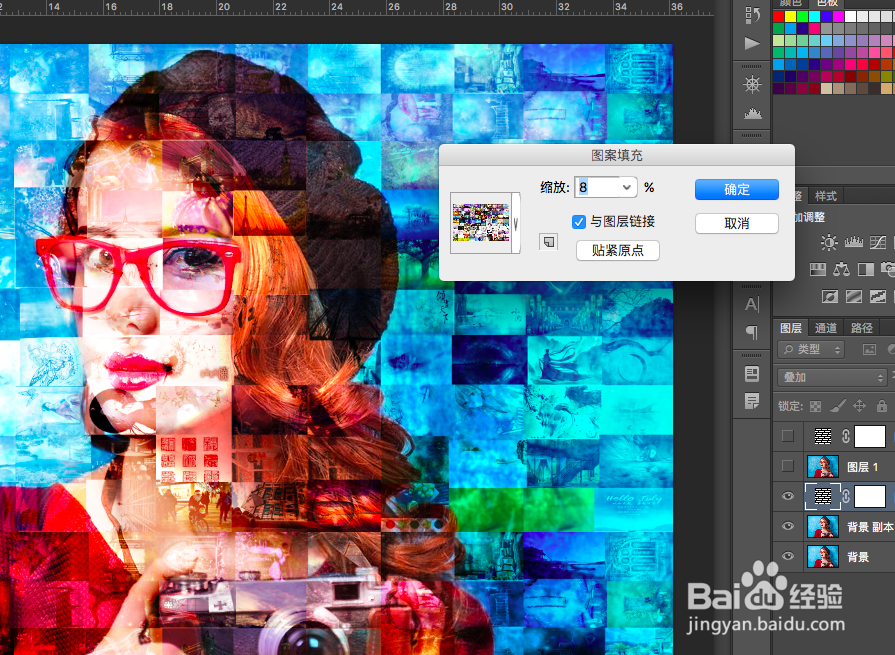Switch to the 通道 tab

tap(825, 328)
